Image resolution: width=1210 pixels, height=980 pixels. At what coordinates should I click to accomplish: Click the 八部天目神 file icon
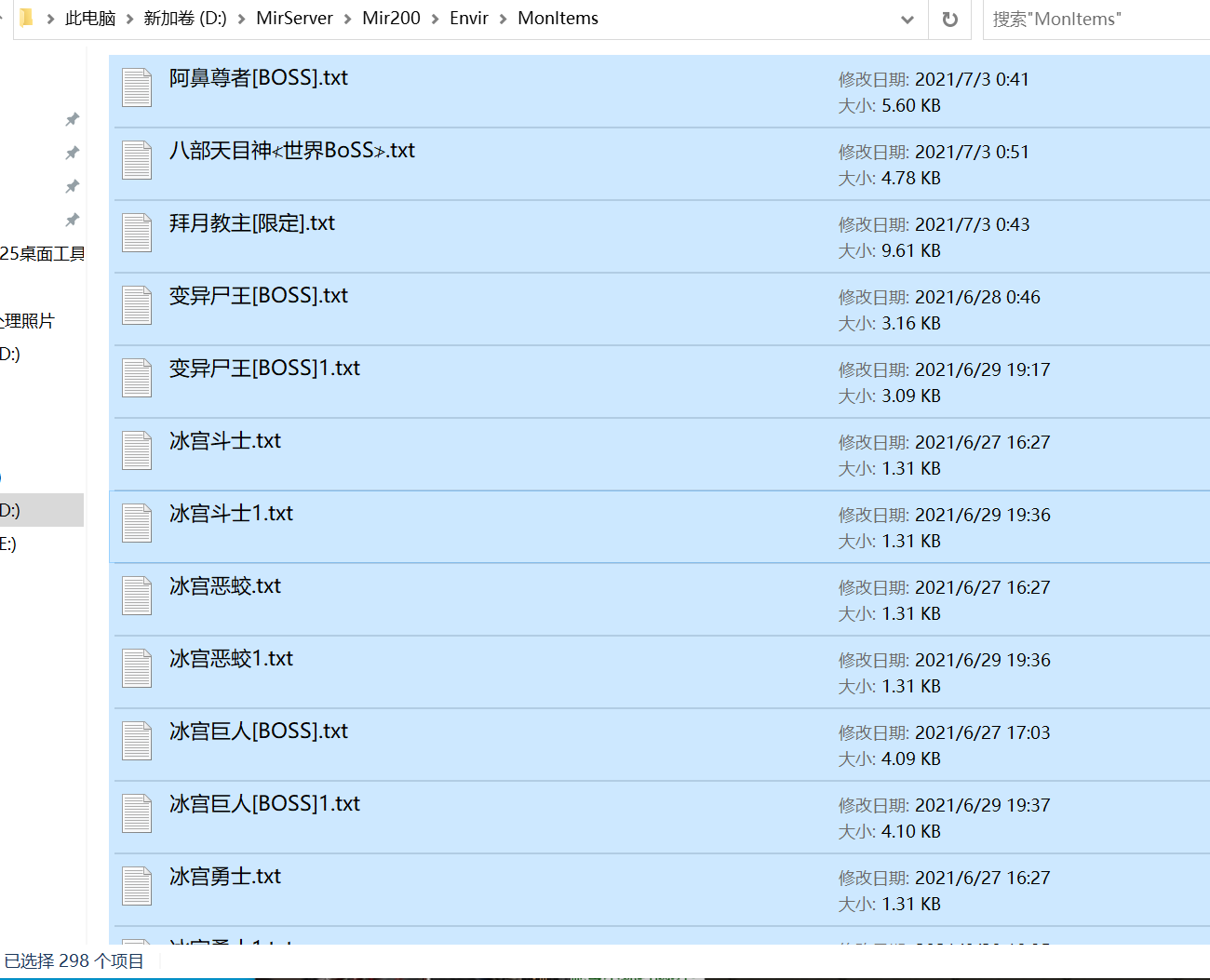point(137,160)
